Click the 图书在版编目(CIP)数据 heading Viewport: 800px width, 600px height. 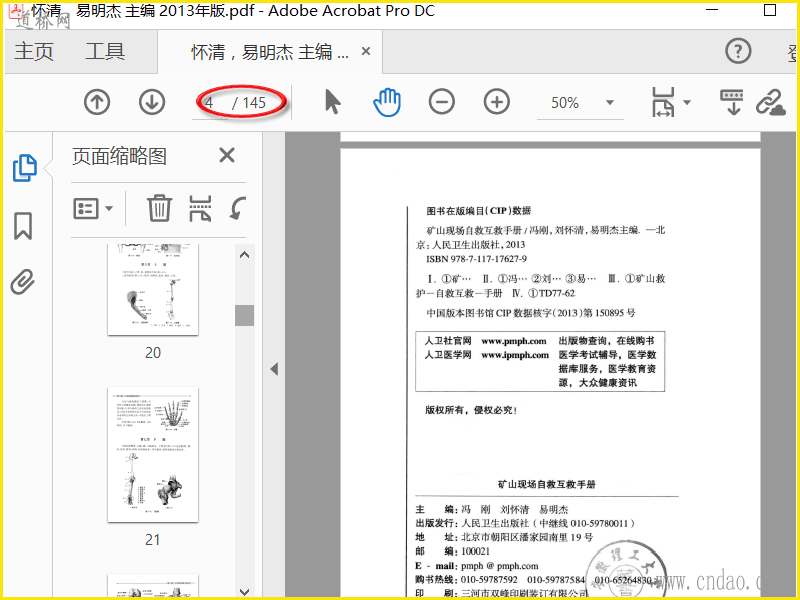pos(479,210)
